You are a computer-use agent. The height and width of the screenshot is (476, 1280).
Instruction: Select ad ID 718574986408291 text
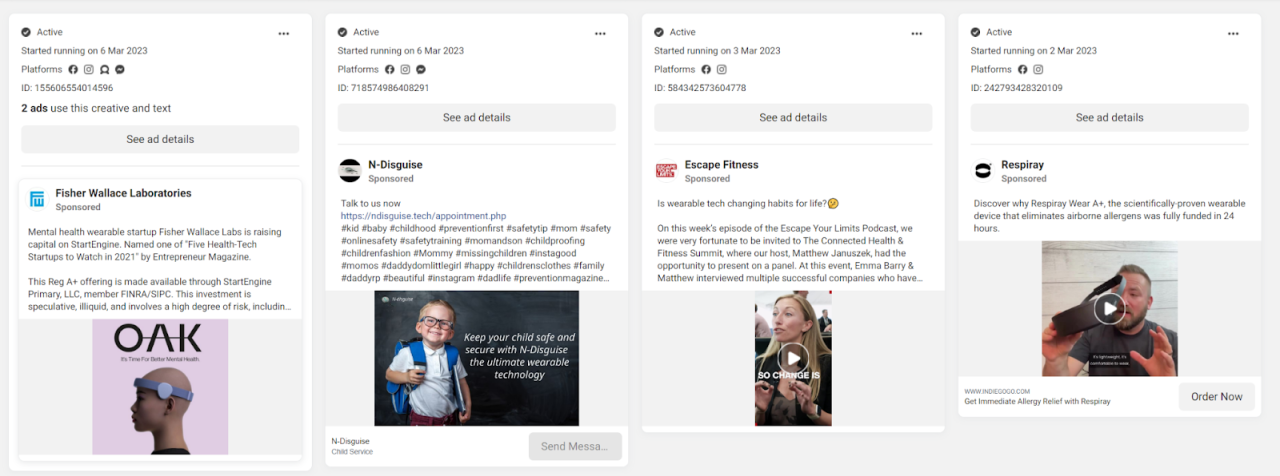383,88
